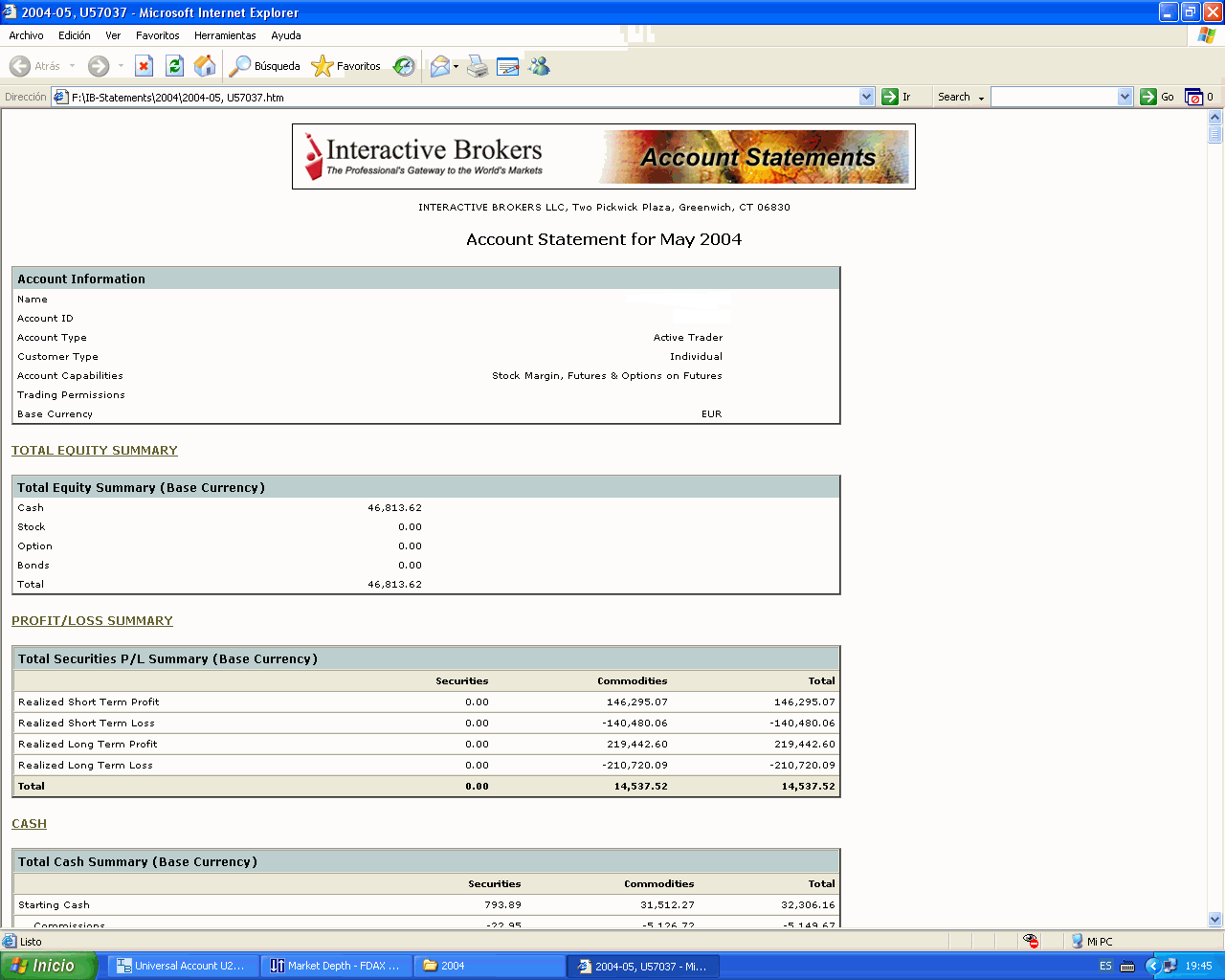Viewport: 1225px width, 980px height.
Task: Click the keyboard tray icon
Action: point(1127,966)
